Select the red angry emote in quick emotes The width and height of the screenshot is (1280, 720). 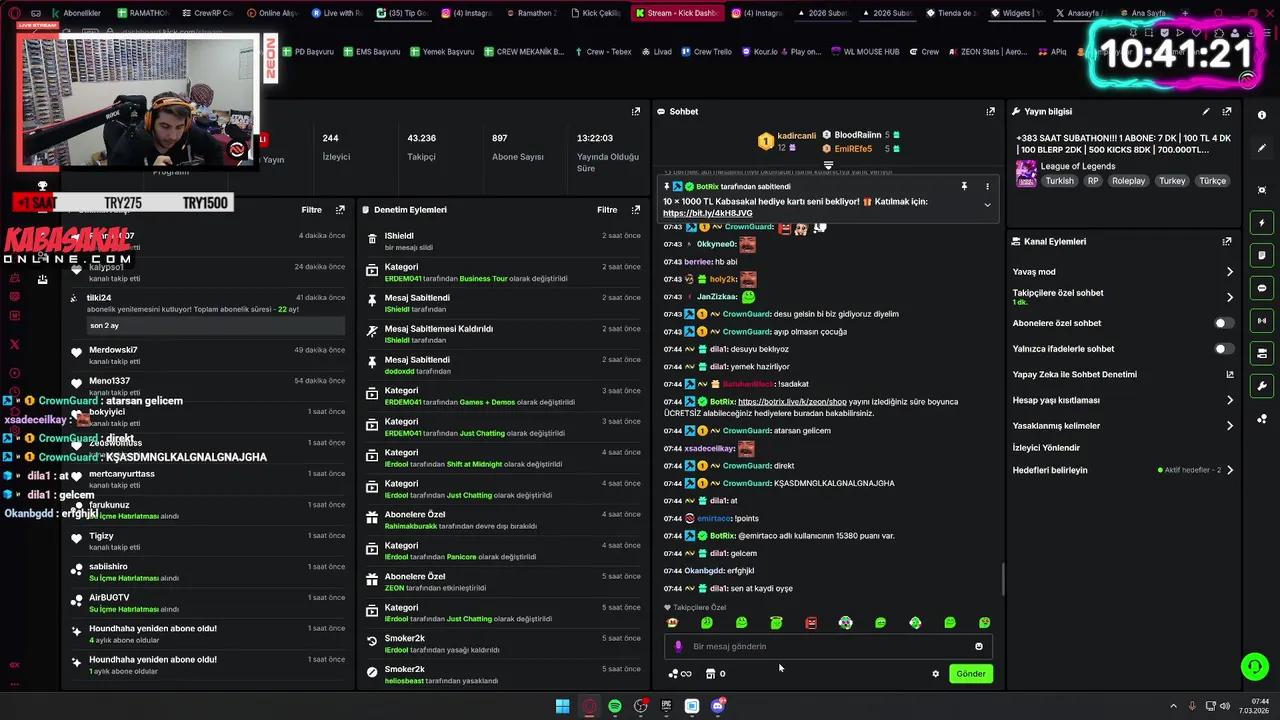pos(811,623)
